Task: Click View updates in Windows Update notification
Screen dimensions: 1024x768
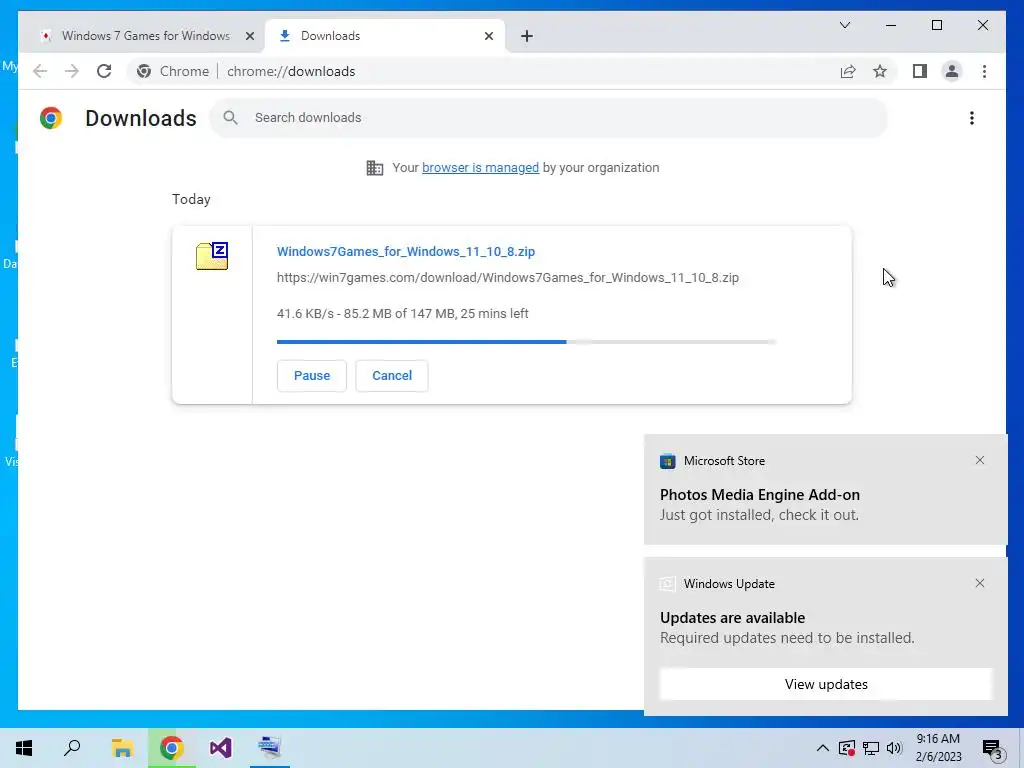Action: point(825,684)
